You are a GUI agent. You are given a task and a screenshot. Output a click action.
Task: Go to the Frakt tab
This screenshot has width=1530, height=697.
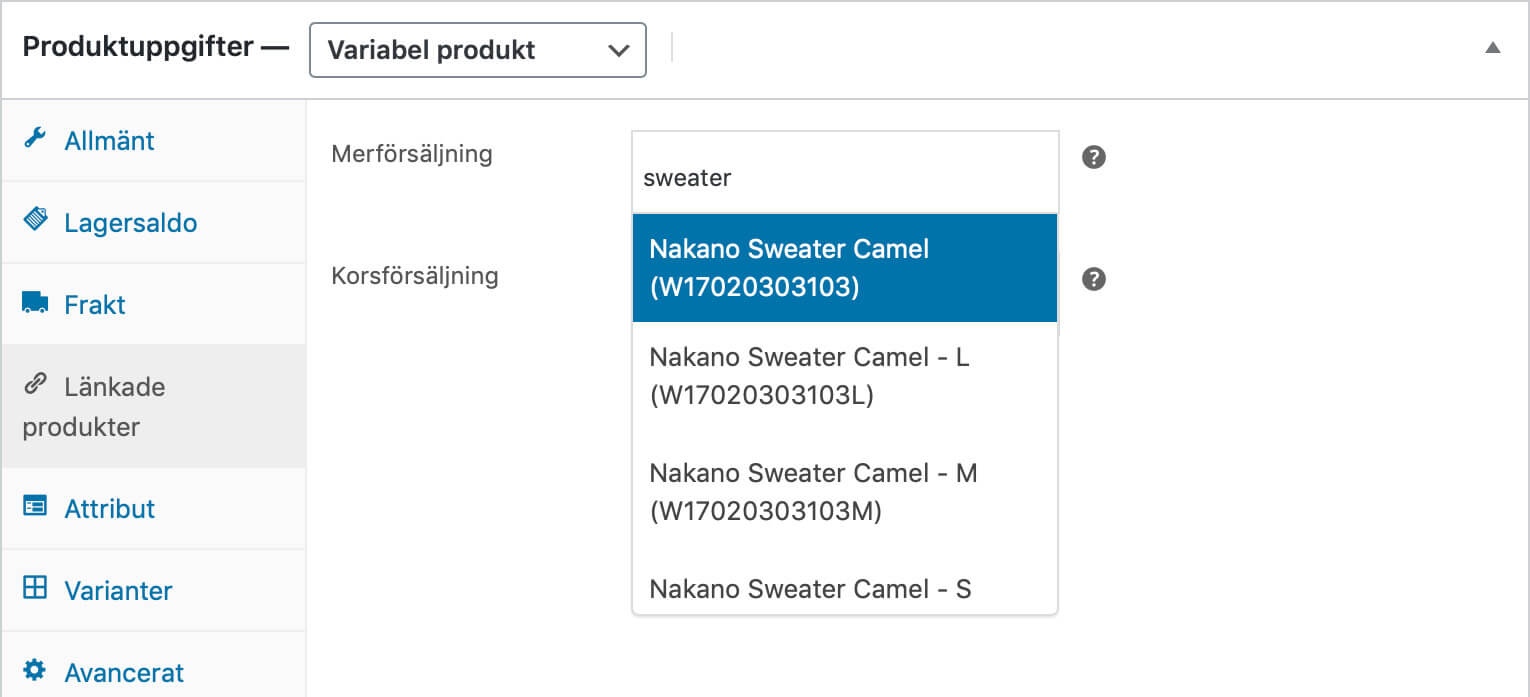tap(95, 305)
